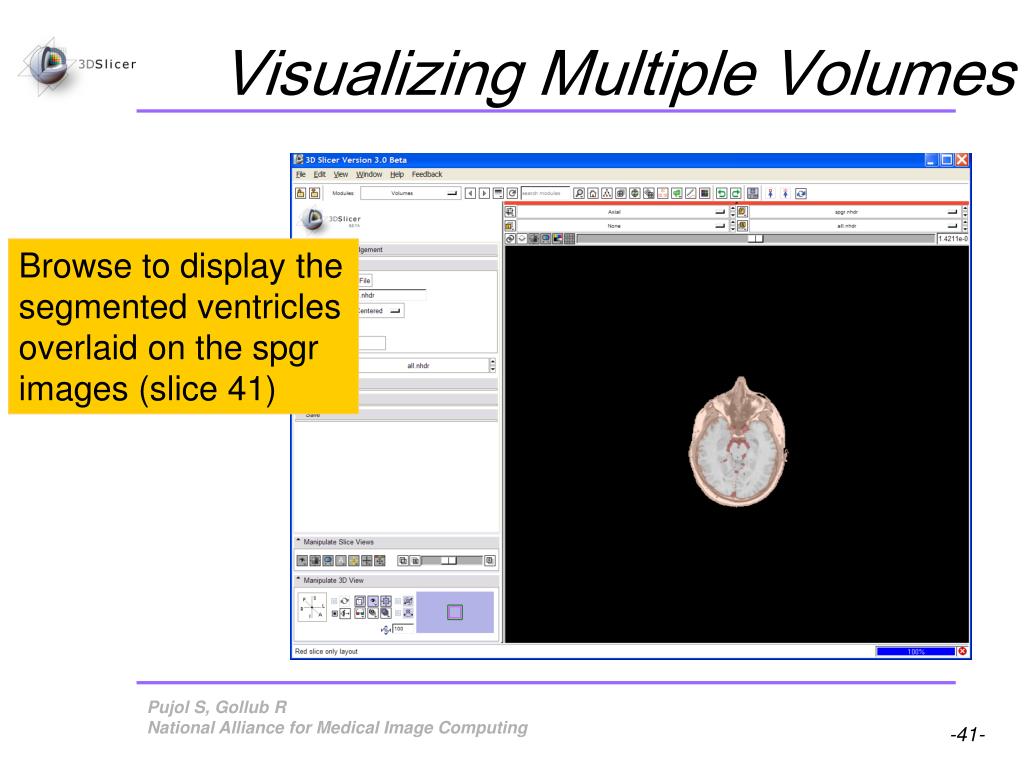Go to next module with right arrow
This screenshot has width=1024, height=768.
point(484,193)
